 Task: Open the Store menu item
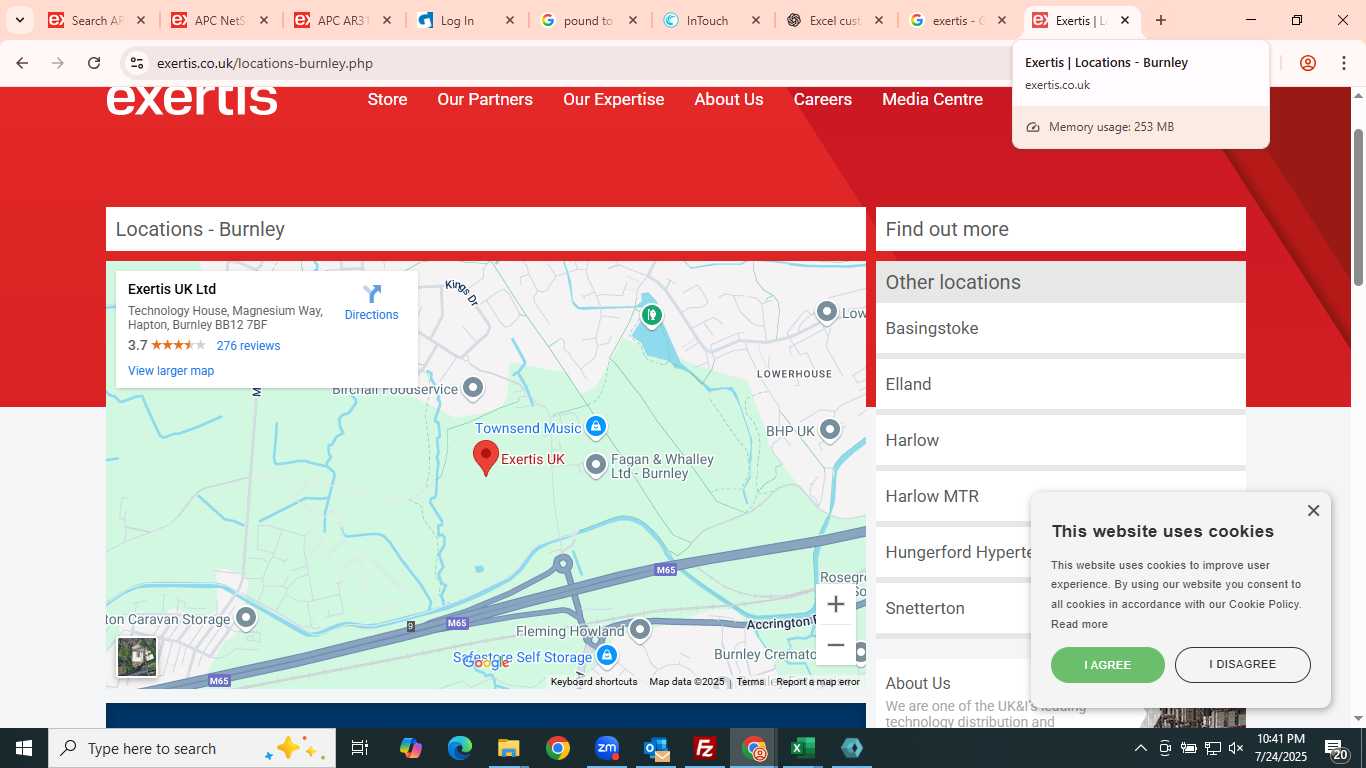tap(387, 99)
